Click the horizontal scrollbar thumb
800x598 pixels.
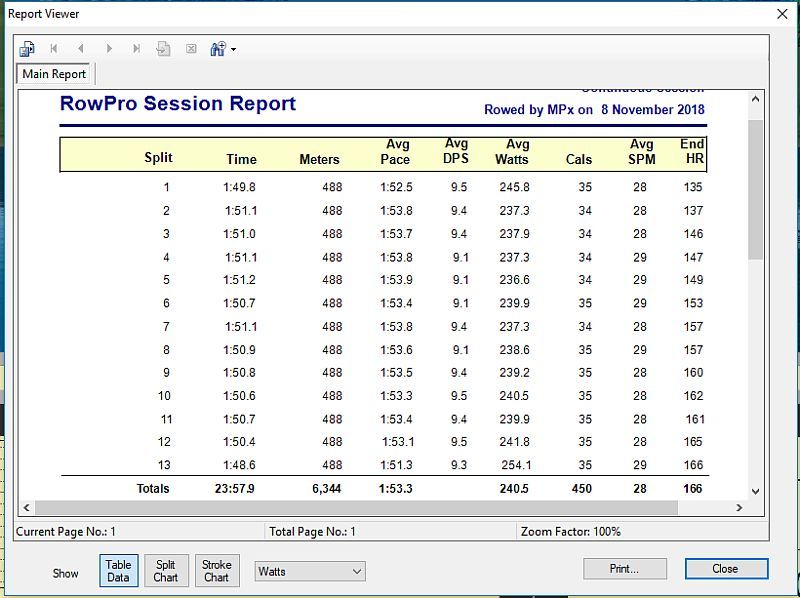tap(356, 508)
